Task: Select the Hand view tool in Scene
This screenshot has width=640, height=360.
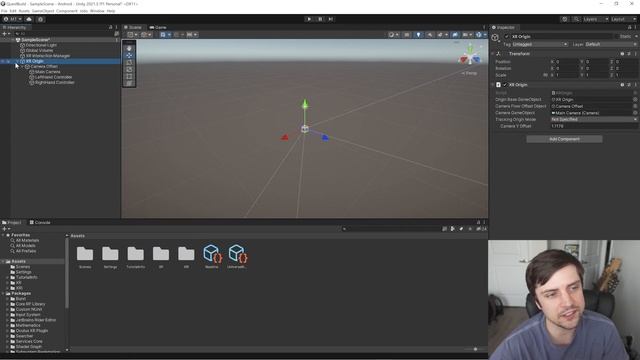Action: click(x=129, y=48)
